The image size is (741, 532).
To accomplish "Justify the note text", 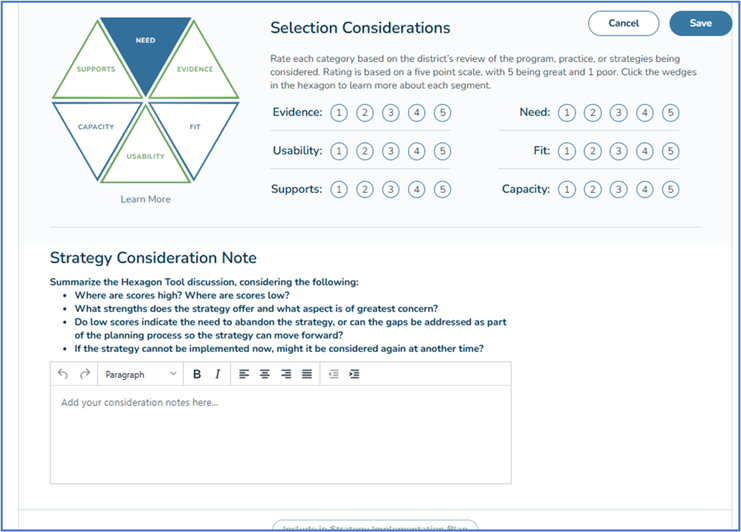I will point(307,374).
